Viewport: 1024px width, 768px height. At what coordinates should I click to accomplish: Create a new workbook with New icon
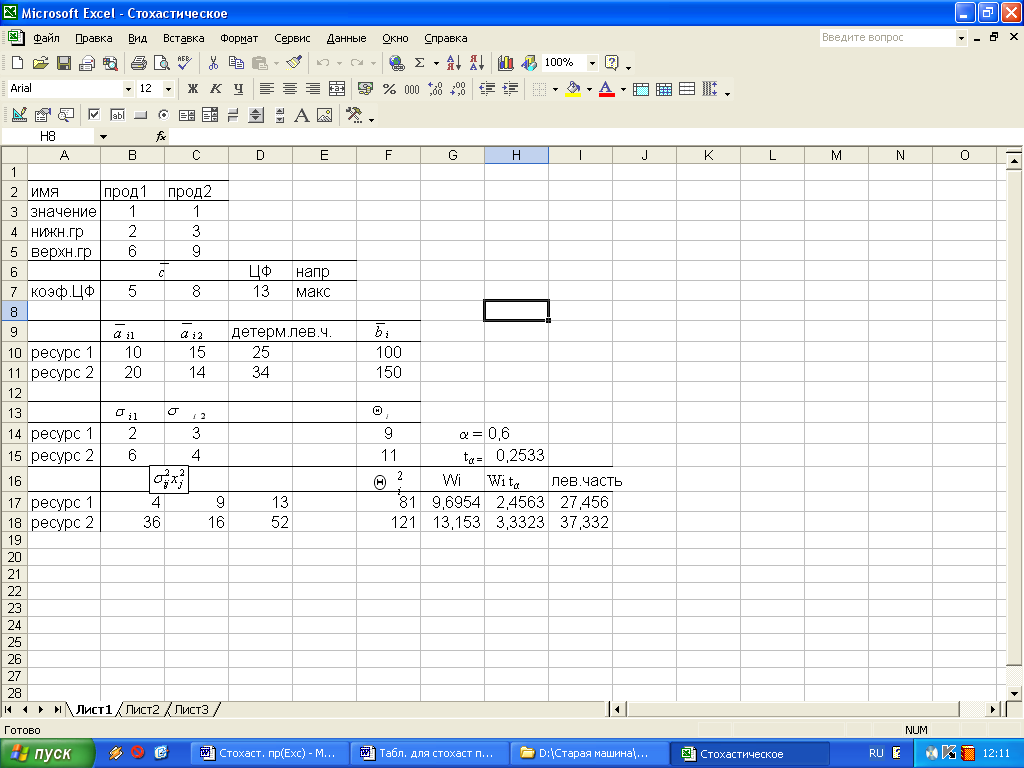(x=18, y=63)
